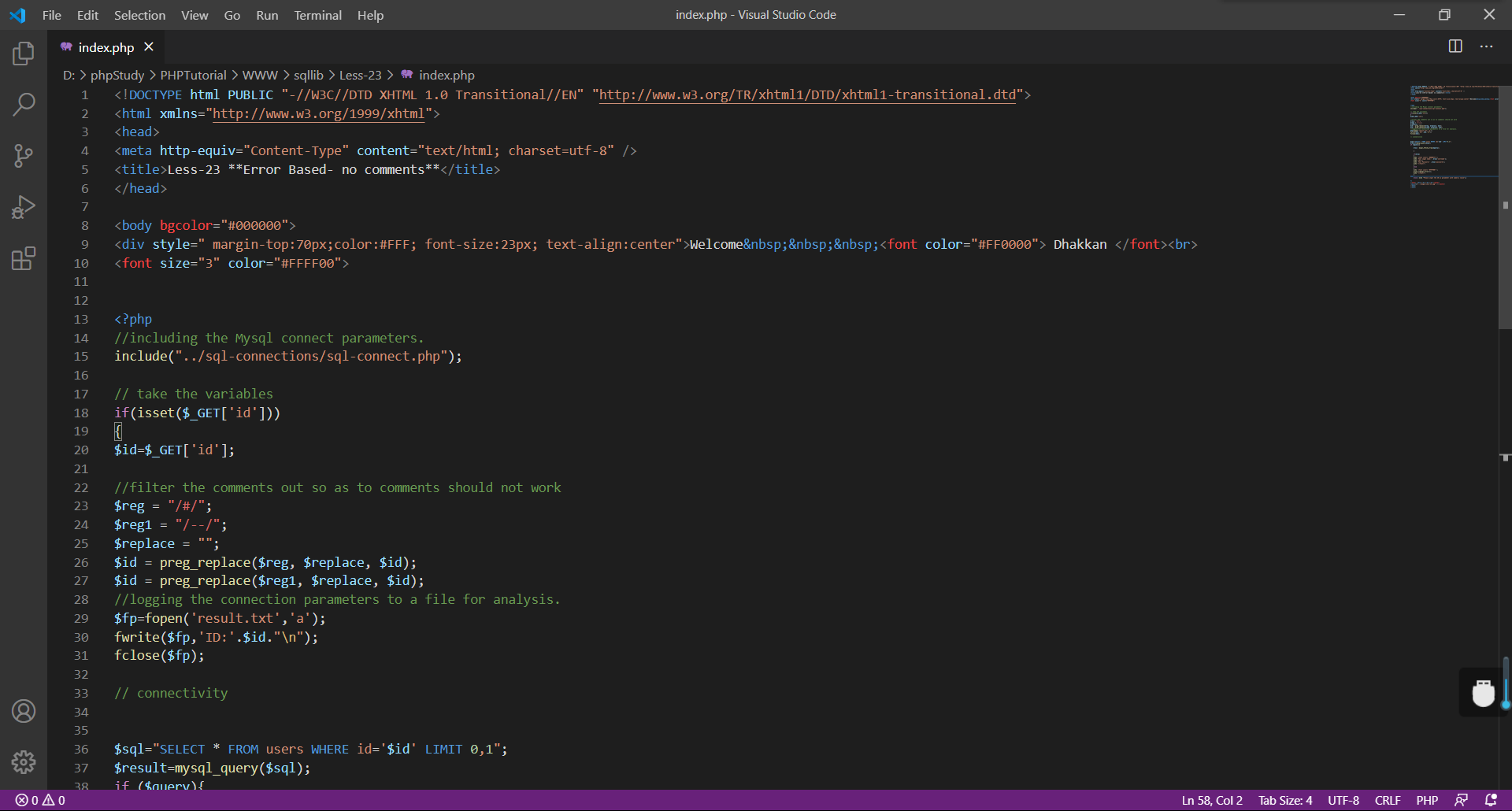The width and height of the screenshot is (1512, 811).
Task: Open the Explorer view in activity bar
Action: coord(24,54)
